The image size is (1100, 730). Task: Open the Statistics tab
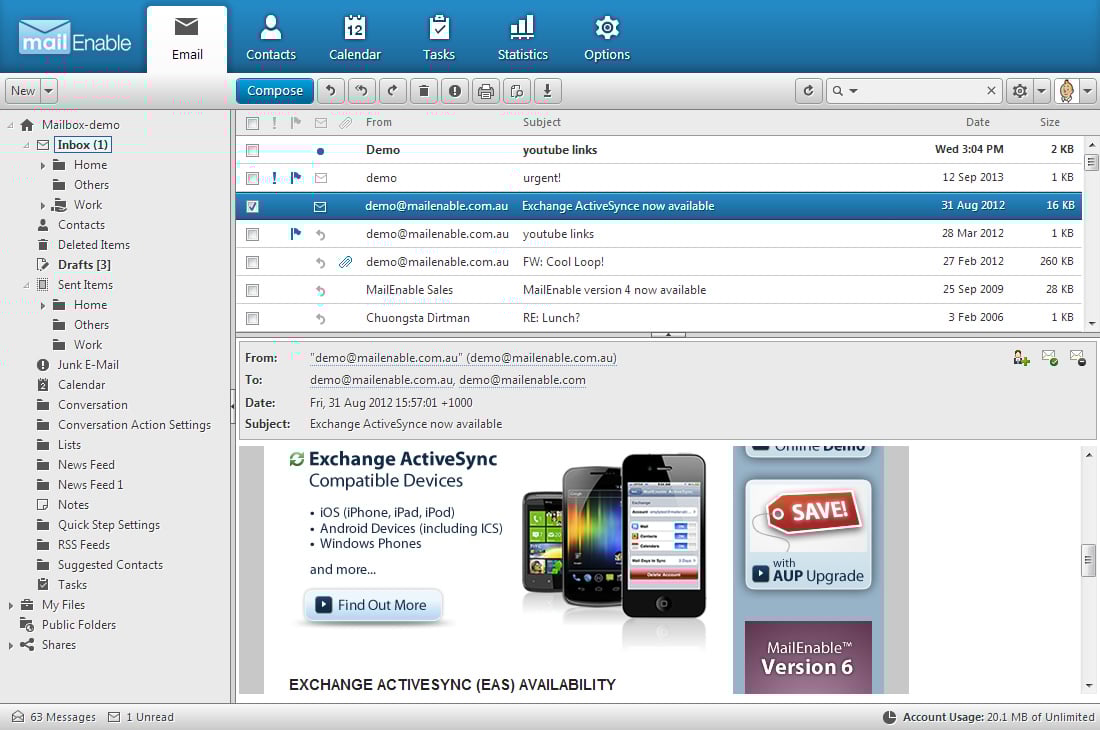tap(522, 38)
